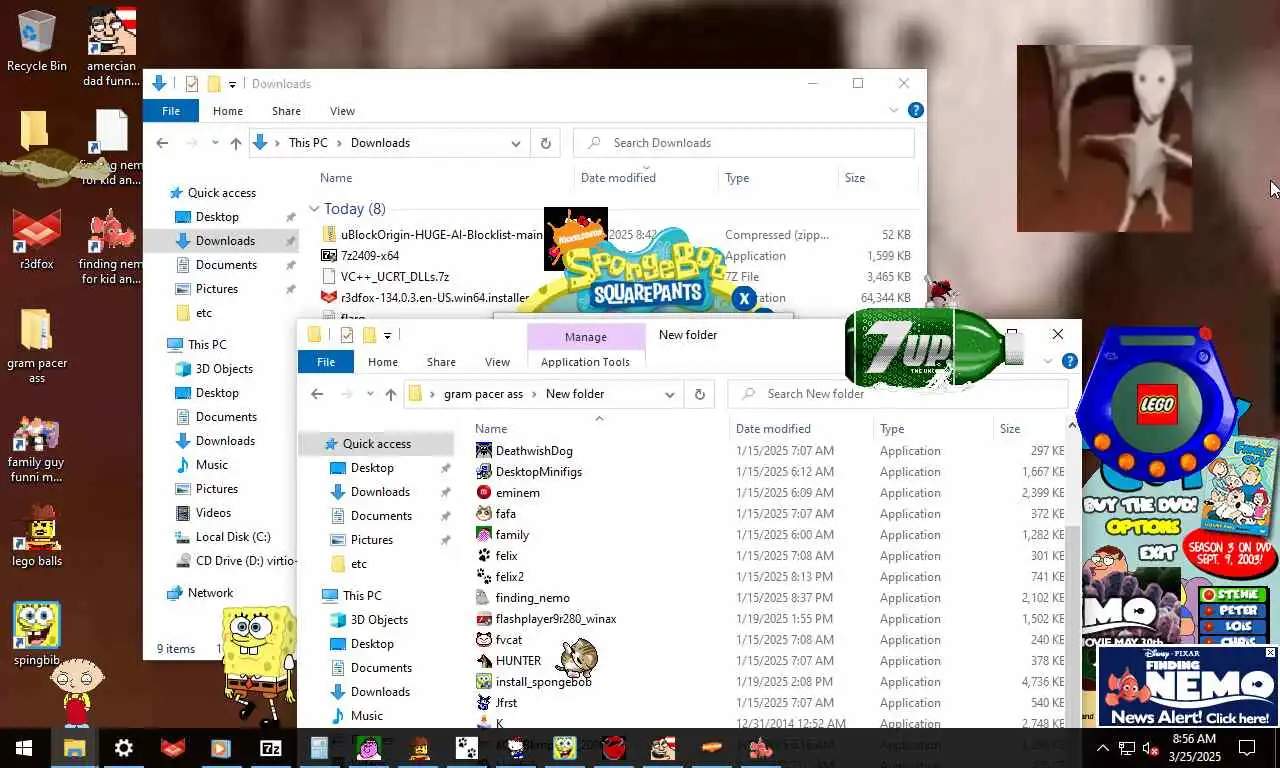Open the File tab in Downloads window

coord(171,111)
